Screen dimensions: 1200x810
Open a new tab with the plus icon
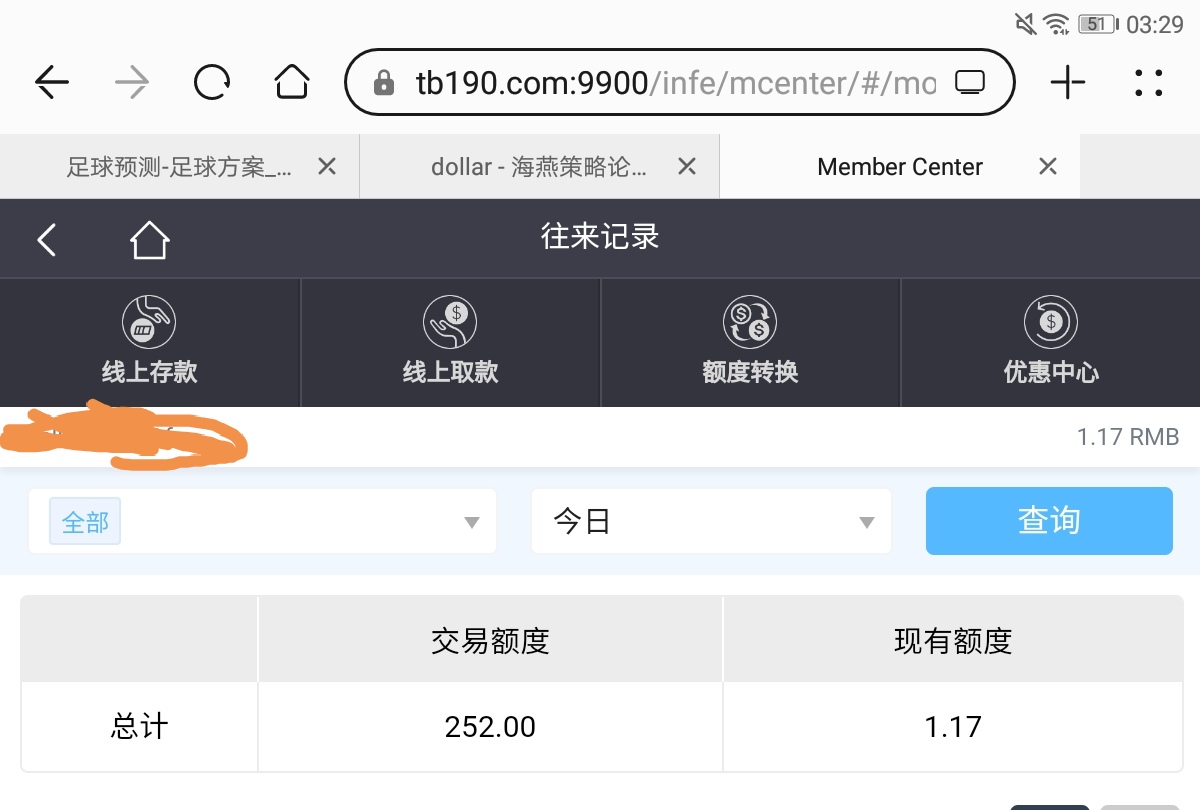pos(1068,83)
